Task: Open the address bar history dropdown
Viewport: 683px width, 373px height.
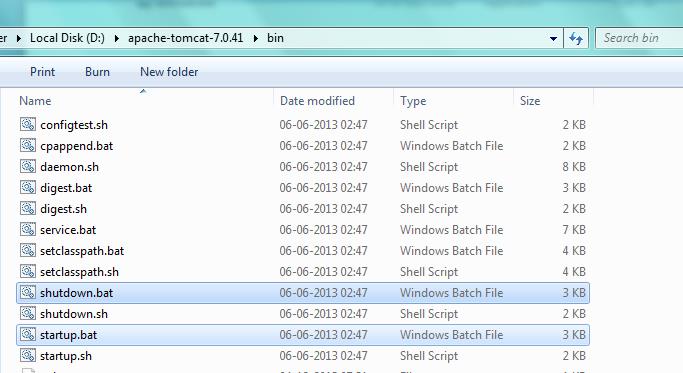Action: point(553,38)
